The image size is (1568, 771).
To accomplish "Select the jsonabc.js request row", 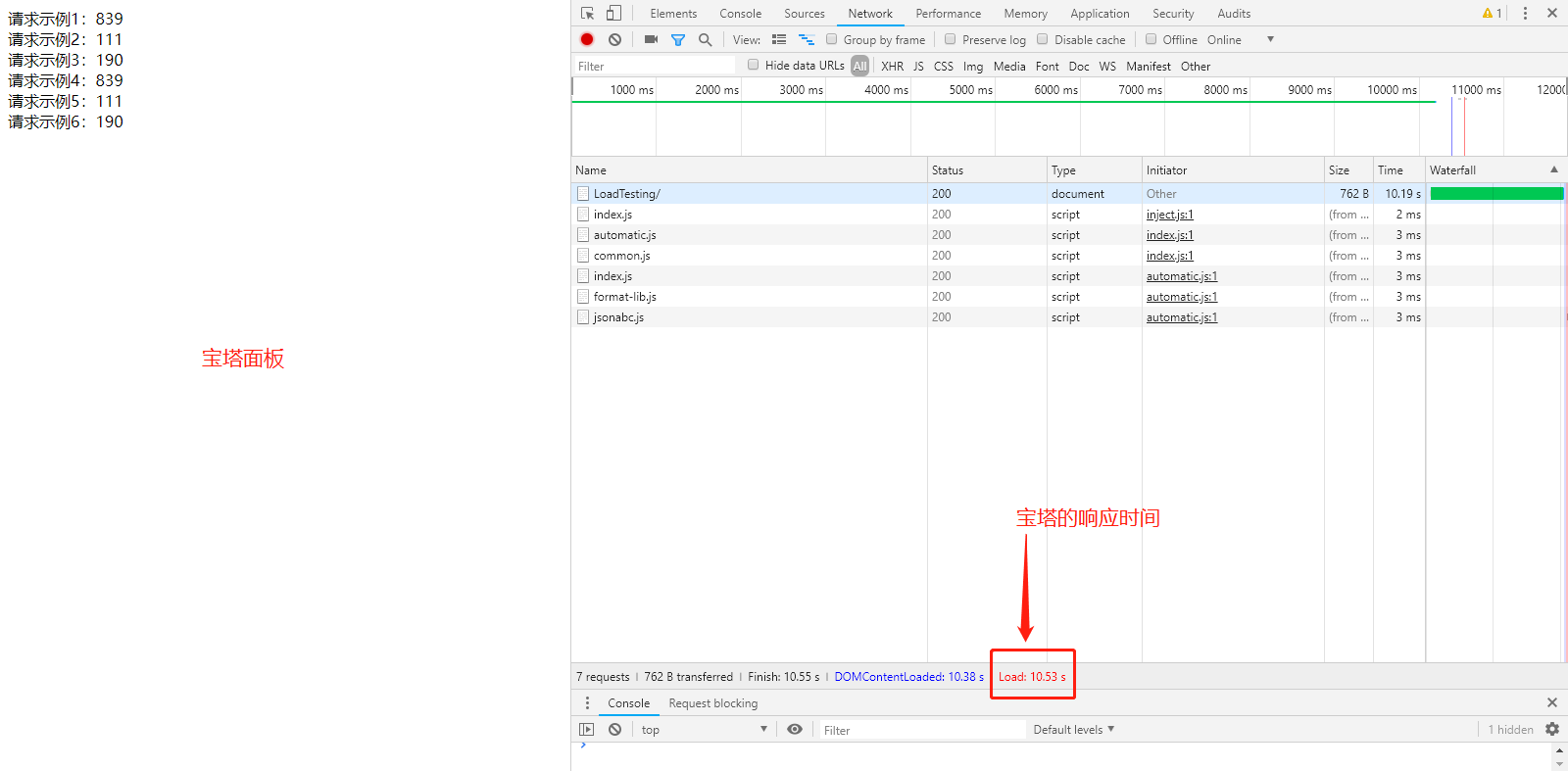I will 1067,317.
